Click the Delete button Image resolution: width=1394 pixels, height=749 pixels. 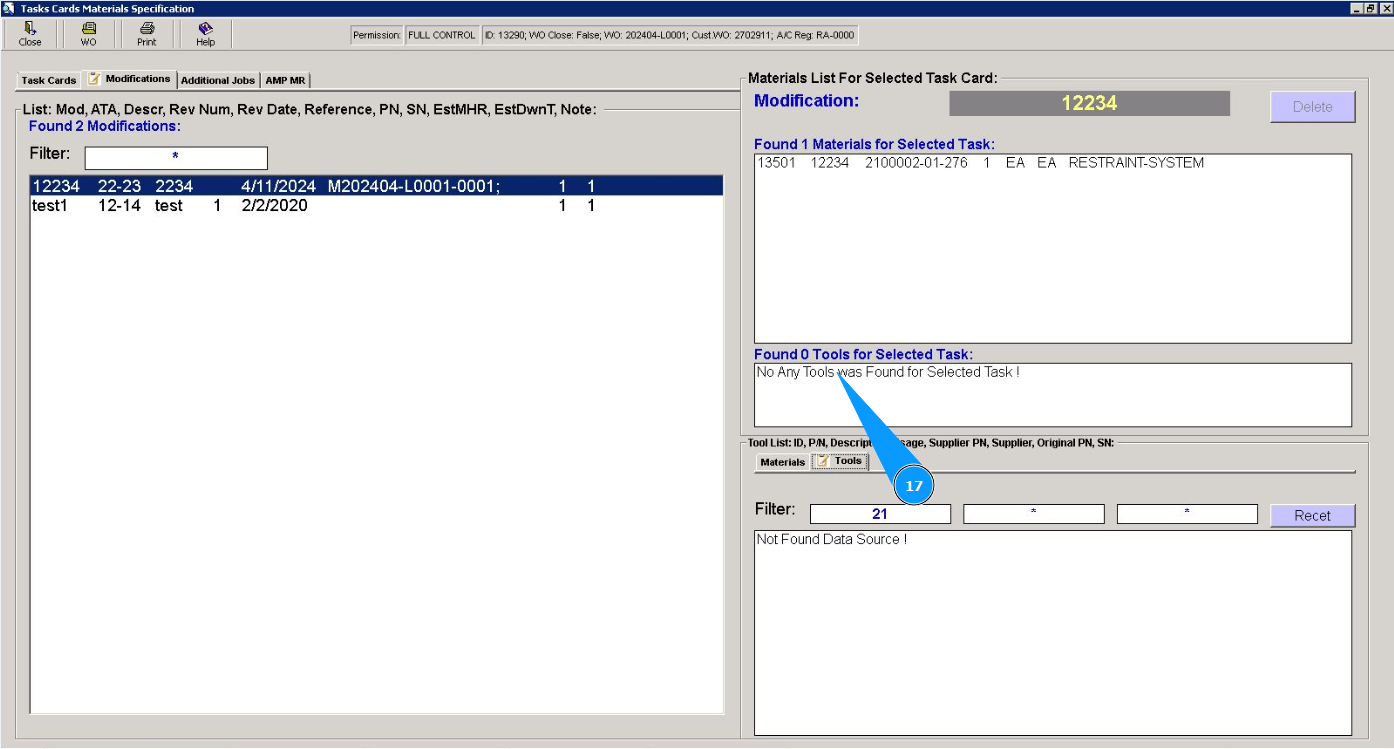[1313, 107]
